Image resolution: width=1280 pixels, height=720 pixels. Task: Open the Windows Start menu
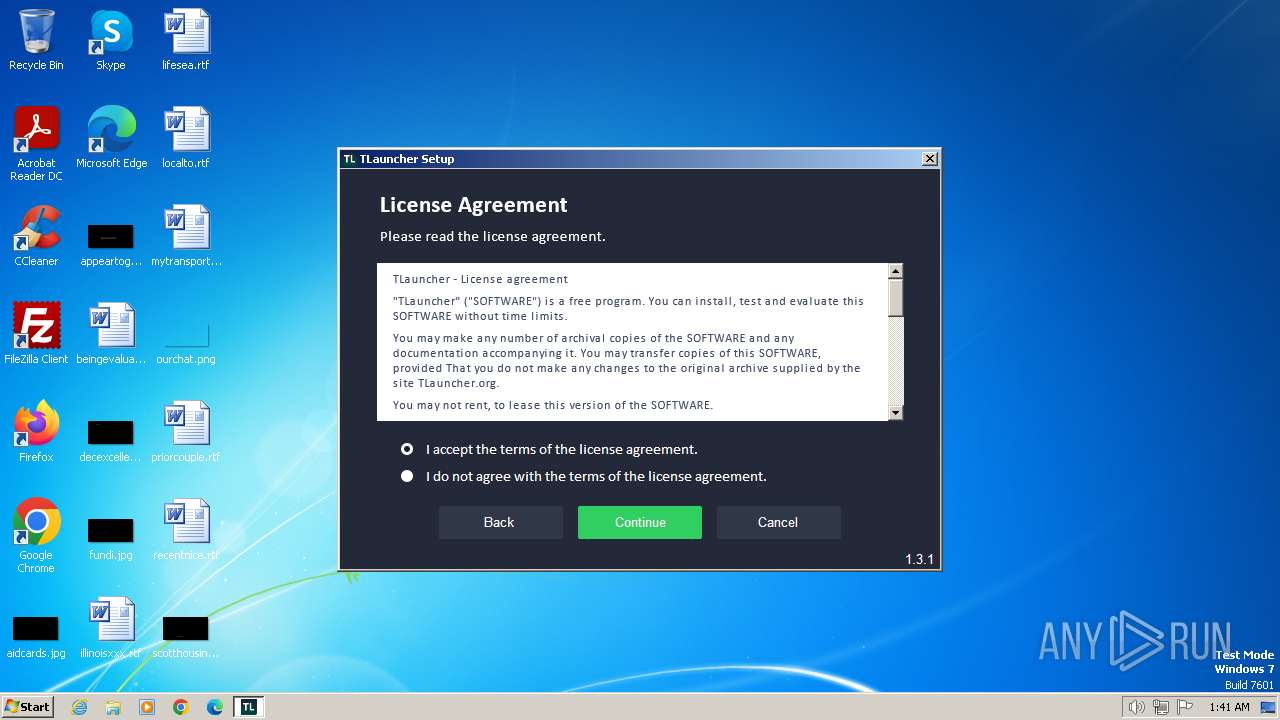point(28,707)
